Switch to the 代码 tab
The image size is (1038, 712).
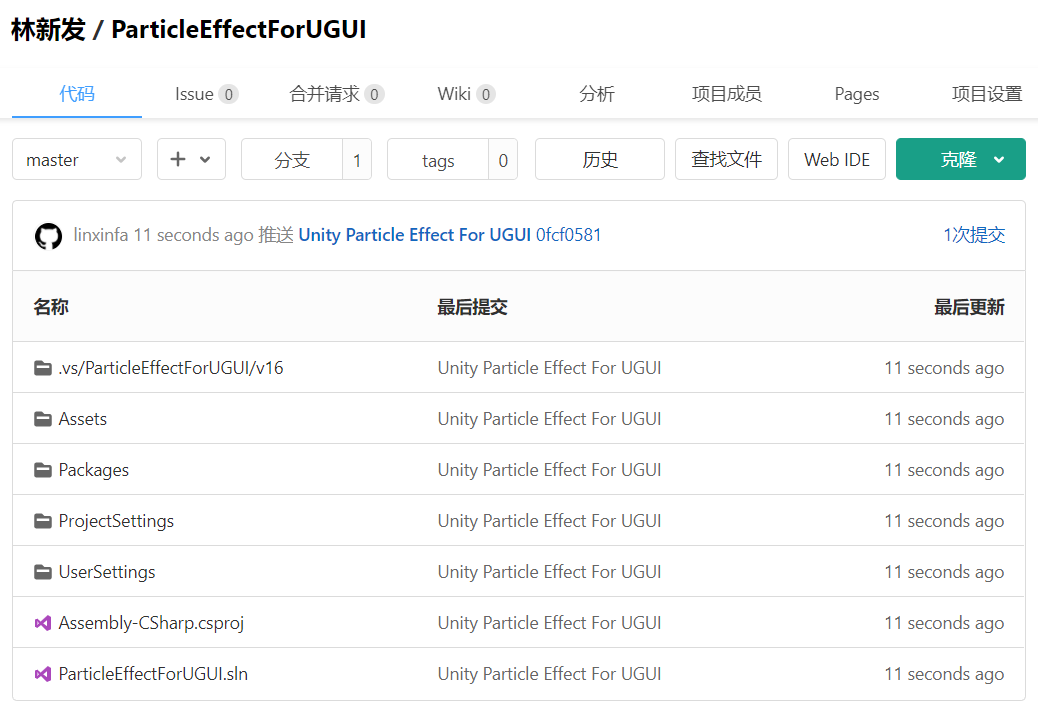[x=77, y=94]
